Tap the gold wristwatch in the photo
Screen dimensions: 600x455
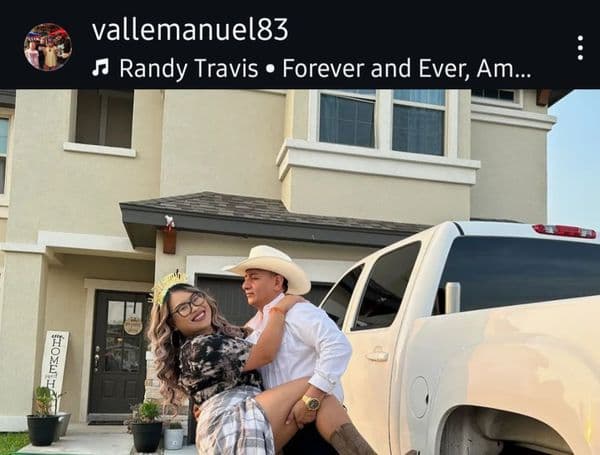click(x=312, y=402)
